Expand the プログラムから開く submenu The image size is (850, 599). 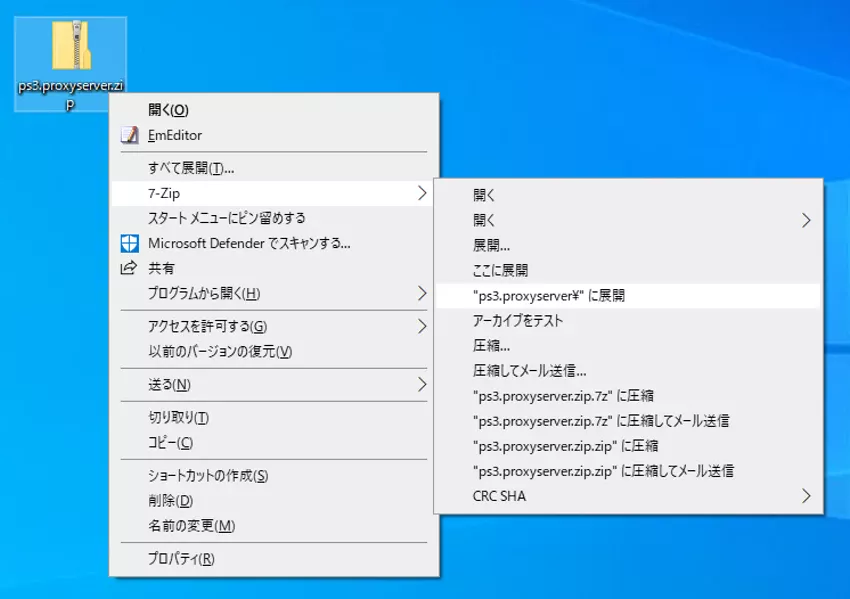(x=421, y=293)
